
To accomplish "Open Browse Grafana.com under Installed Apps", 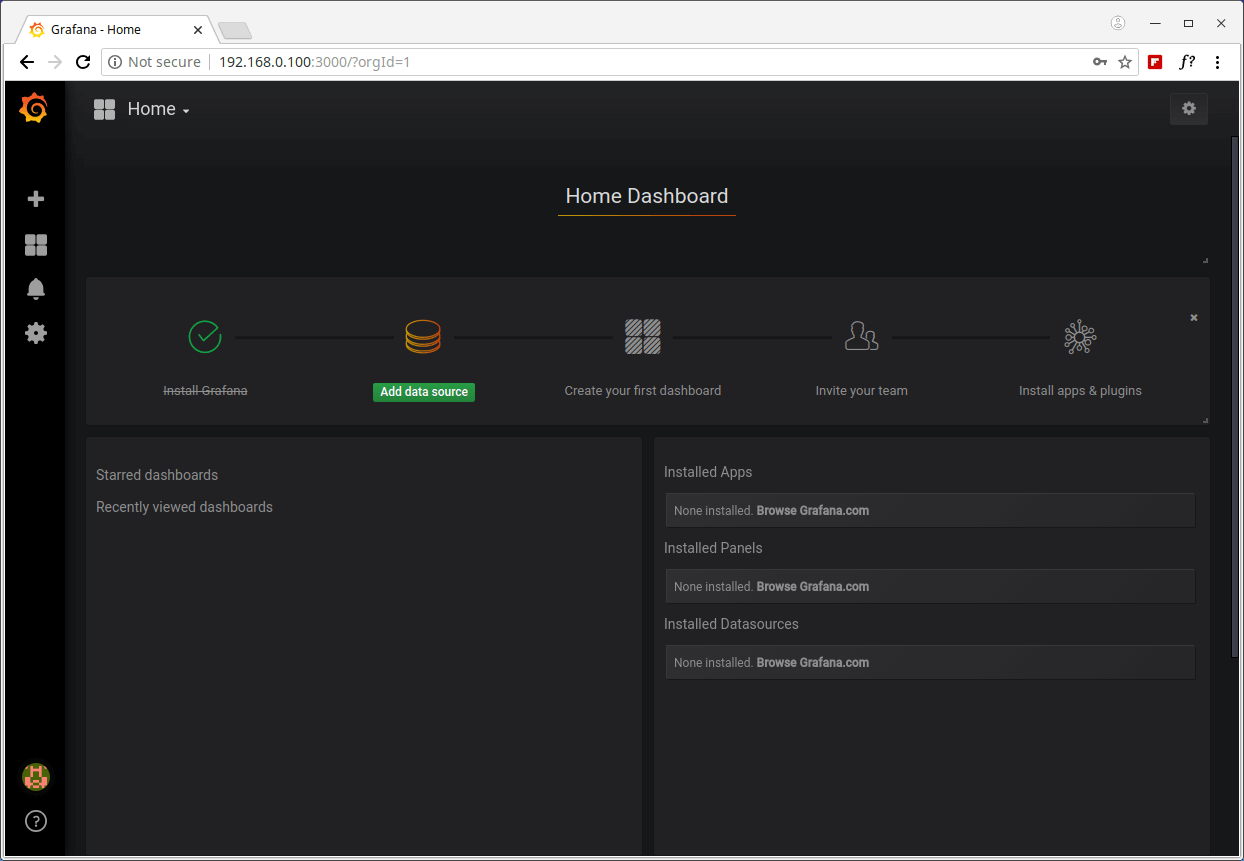I will 812,510.
